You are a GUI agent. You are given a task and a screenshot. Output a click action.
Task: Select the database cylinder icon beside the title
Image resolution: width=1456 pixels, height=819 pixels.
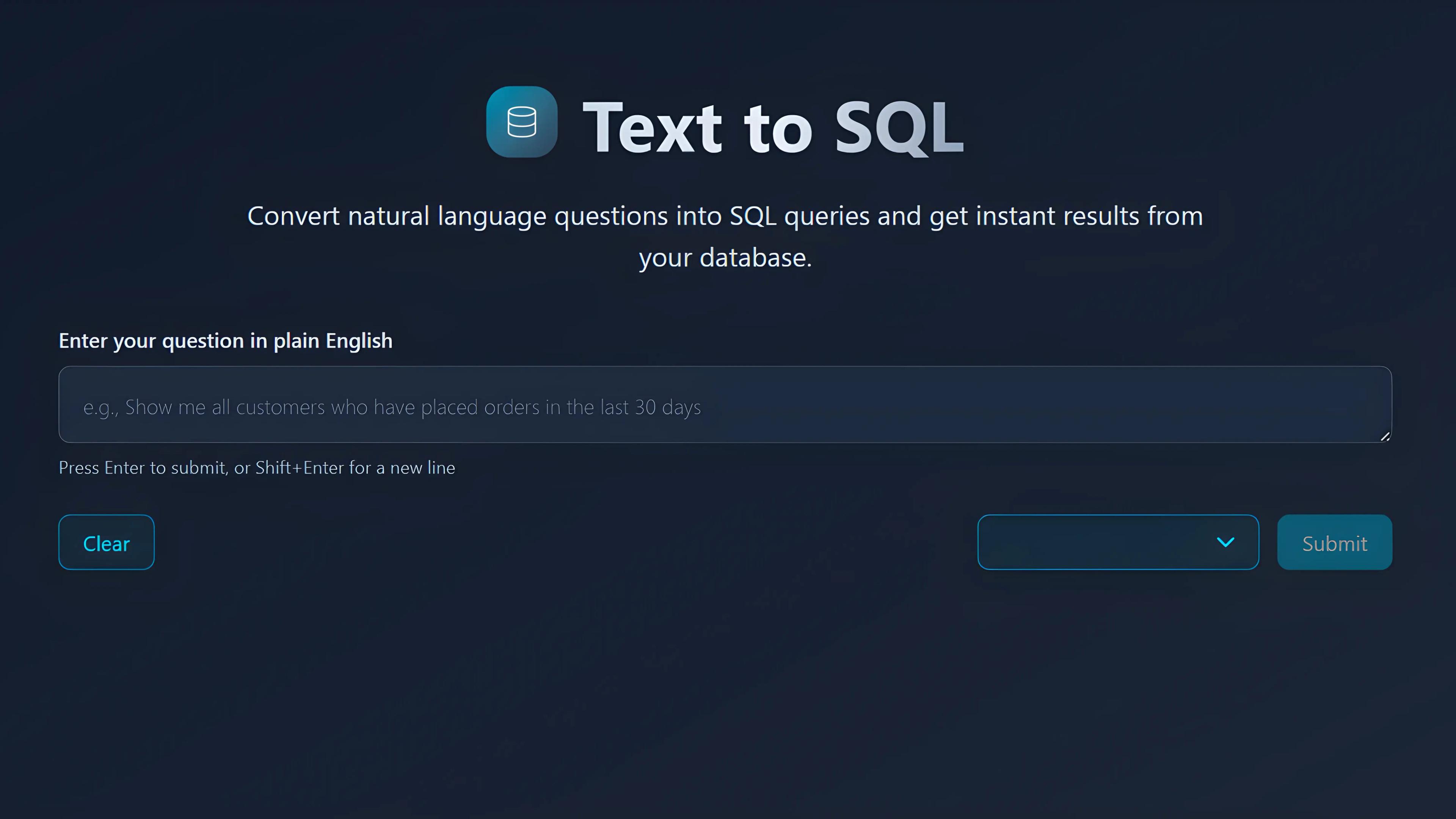pyautogui.click(x=521, y=122)
